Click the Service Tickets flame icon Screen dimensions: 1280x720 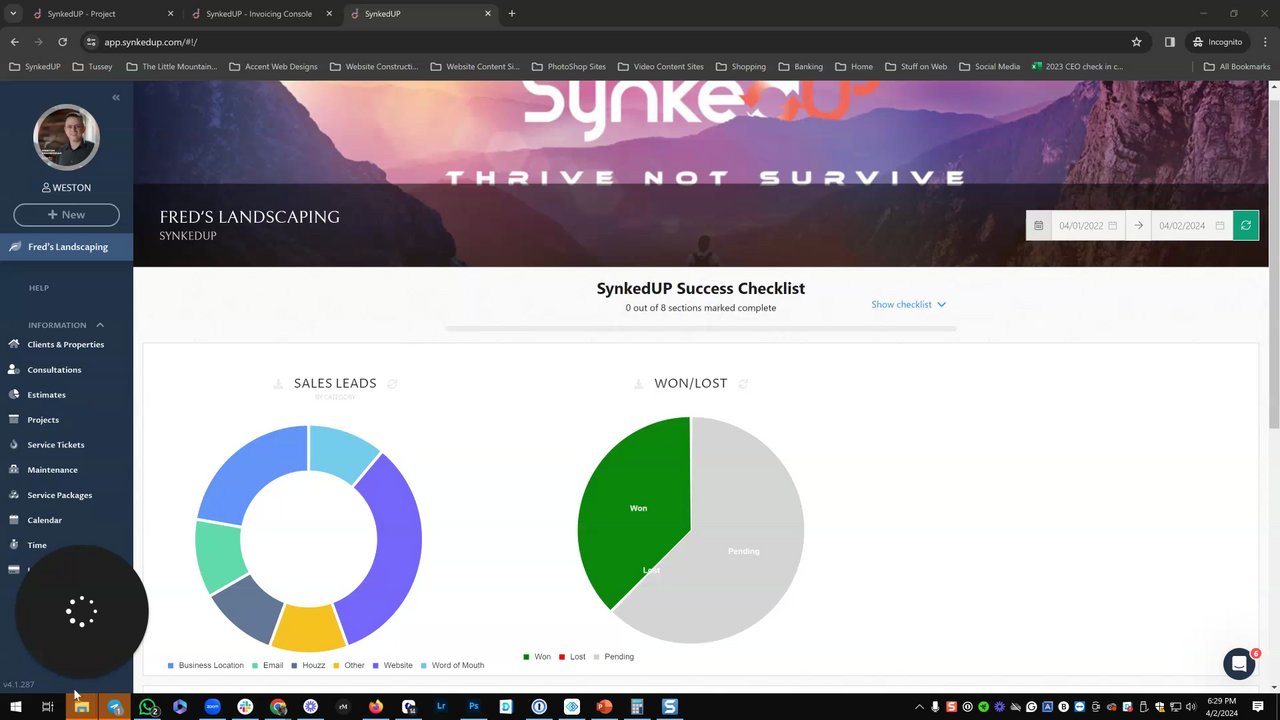click(x=14, y=444)
